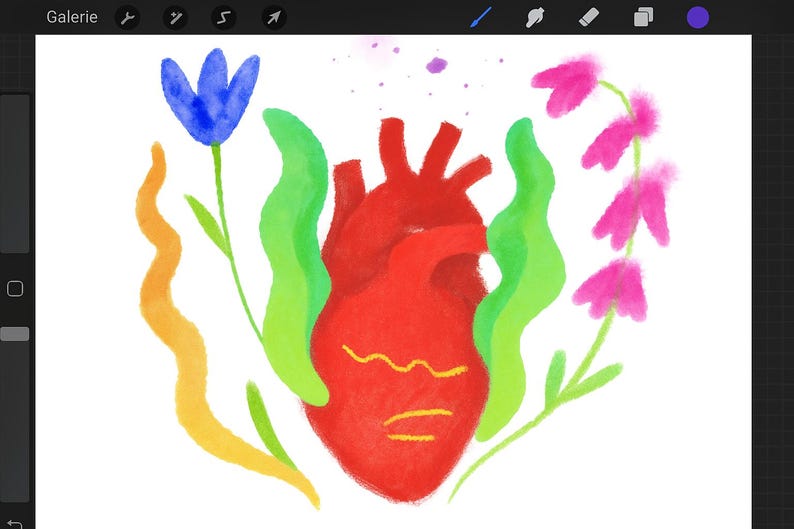Open the Galerie view
The image size is (794, 529).
click(x=71, y=17)
